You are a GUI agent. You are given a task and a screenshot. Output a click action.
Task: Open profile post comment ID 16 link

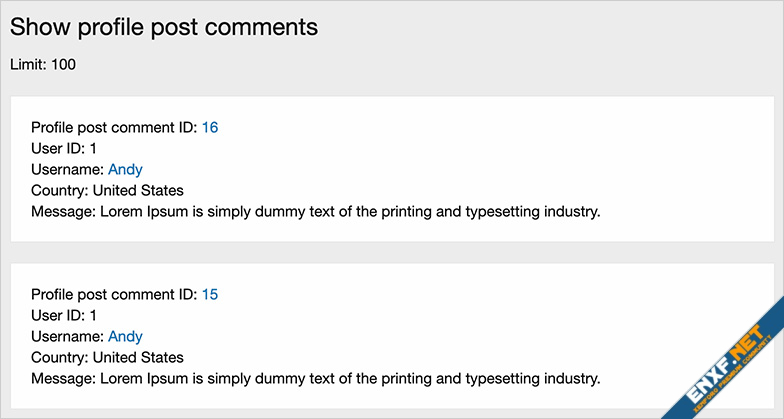210,127
